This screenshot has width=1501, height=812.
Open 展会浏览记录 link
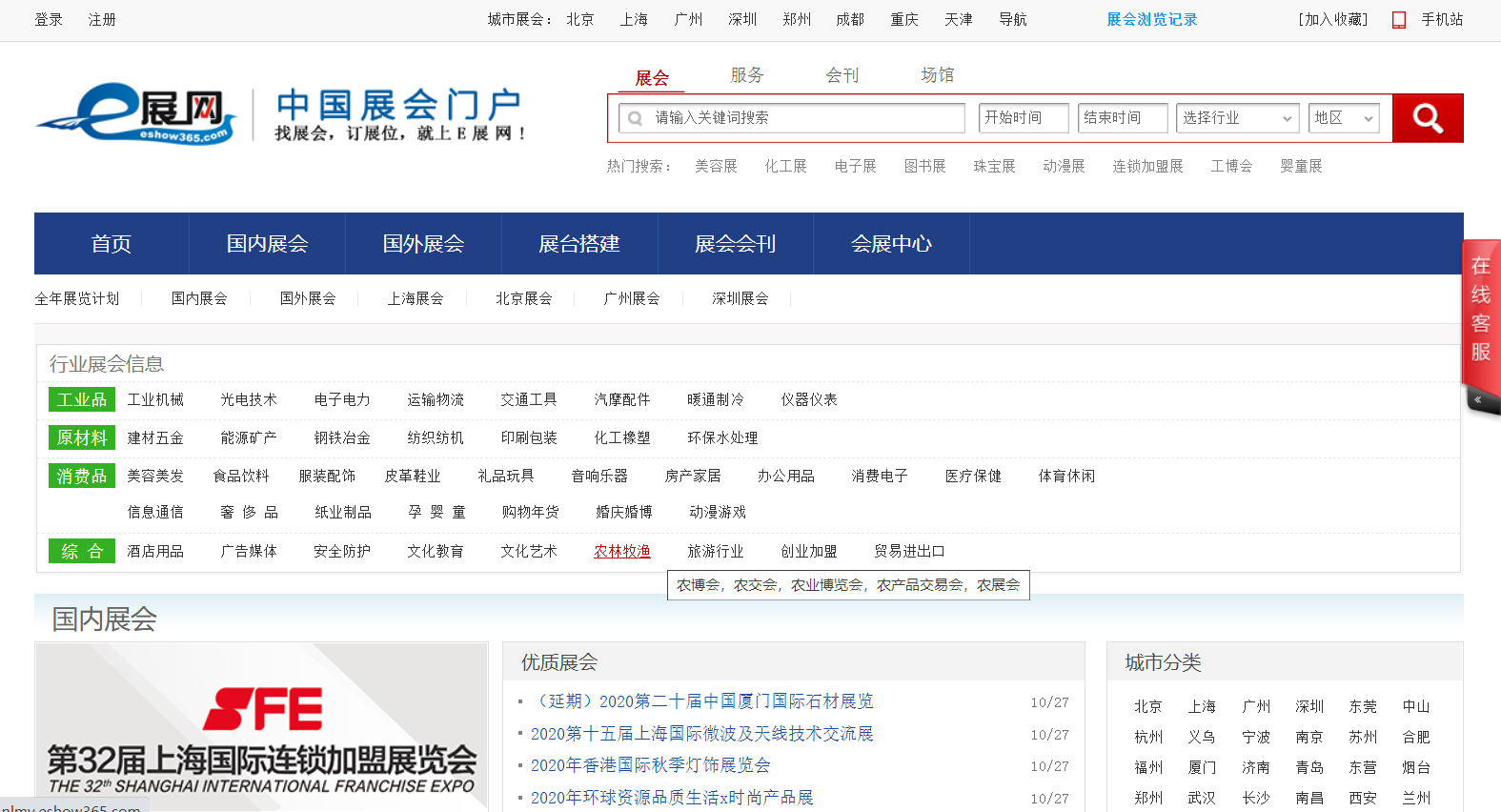[x=1151, y=20]
